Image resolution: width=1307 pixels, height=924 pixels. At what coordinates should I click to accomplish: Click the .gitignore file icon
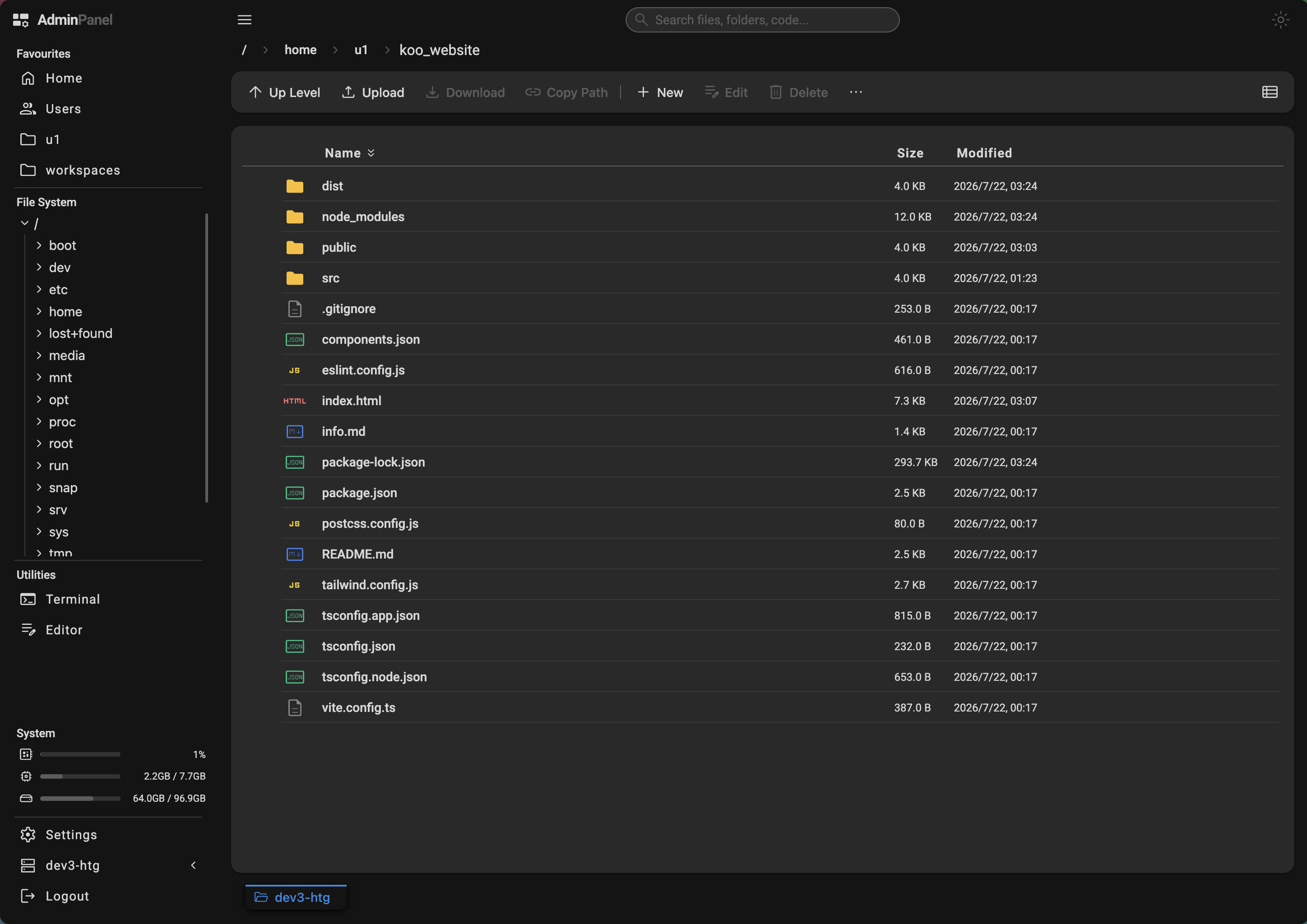[x=295, y=309]
